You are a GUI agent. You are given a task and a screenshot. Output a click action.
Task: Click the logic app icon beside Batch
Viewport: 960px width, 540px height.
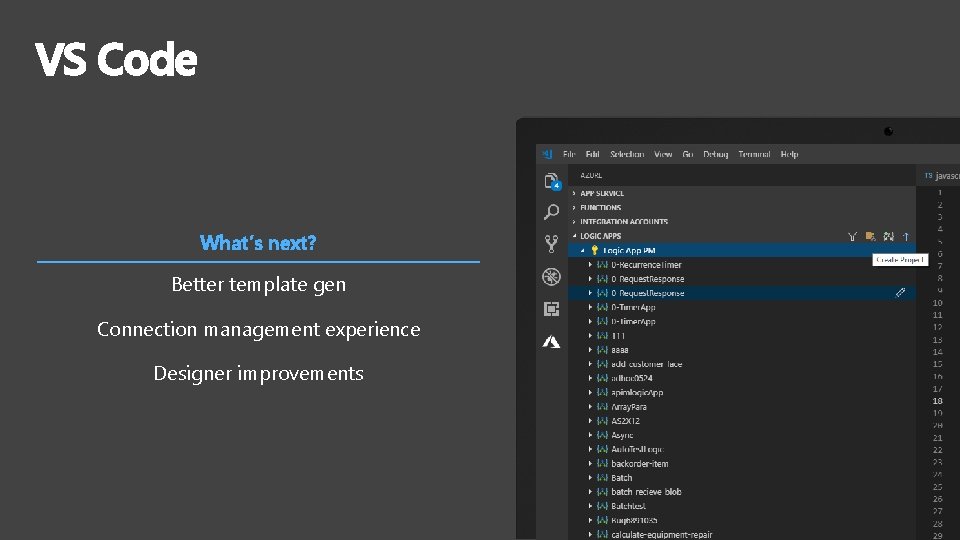(x=602, y=478)
